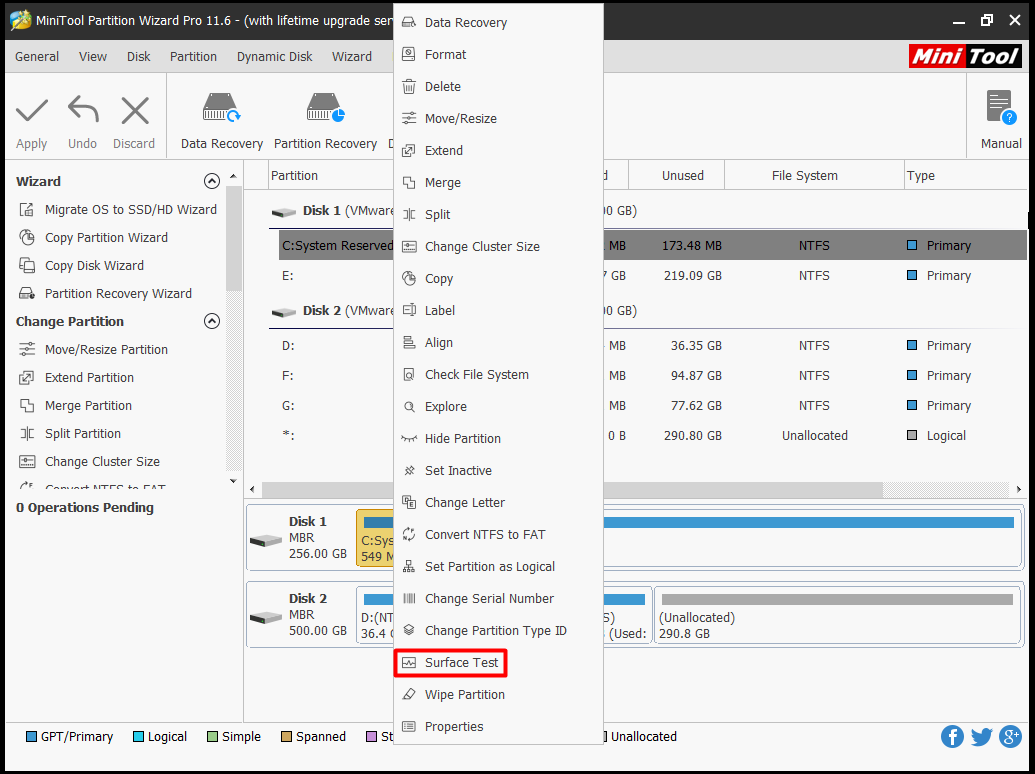Select Wipe Partition in the context menu
Viewport: 1035px width, 774px height.
[498, 695]
